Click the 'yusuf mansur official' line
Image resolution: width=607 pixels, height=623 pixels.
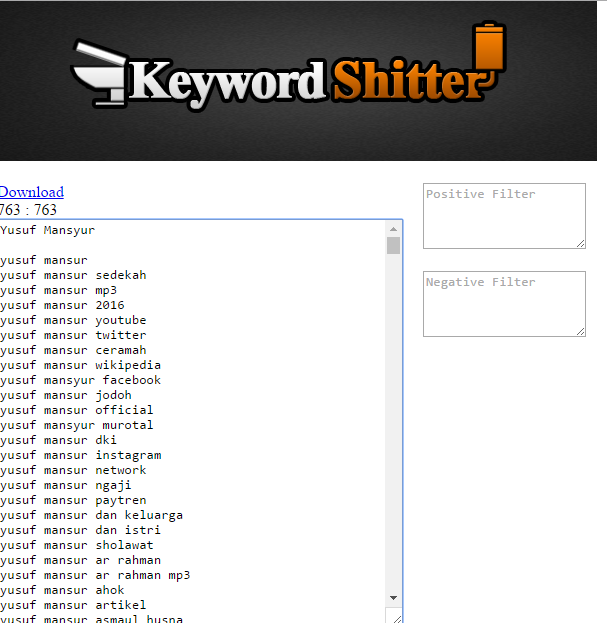[77, 410]
